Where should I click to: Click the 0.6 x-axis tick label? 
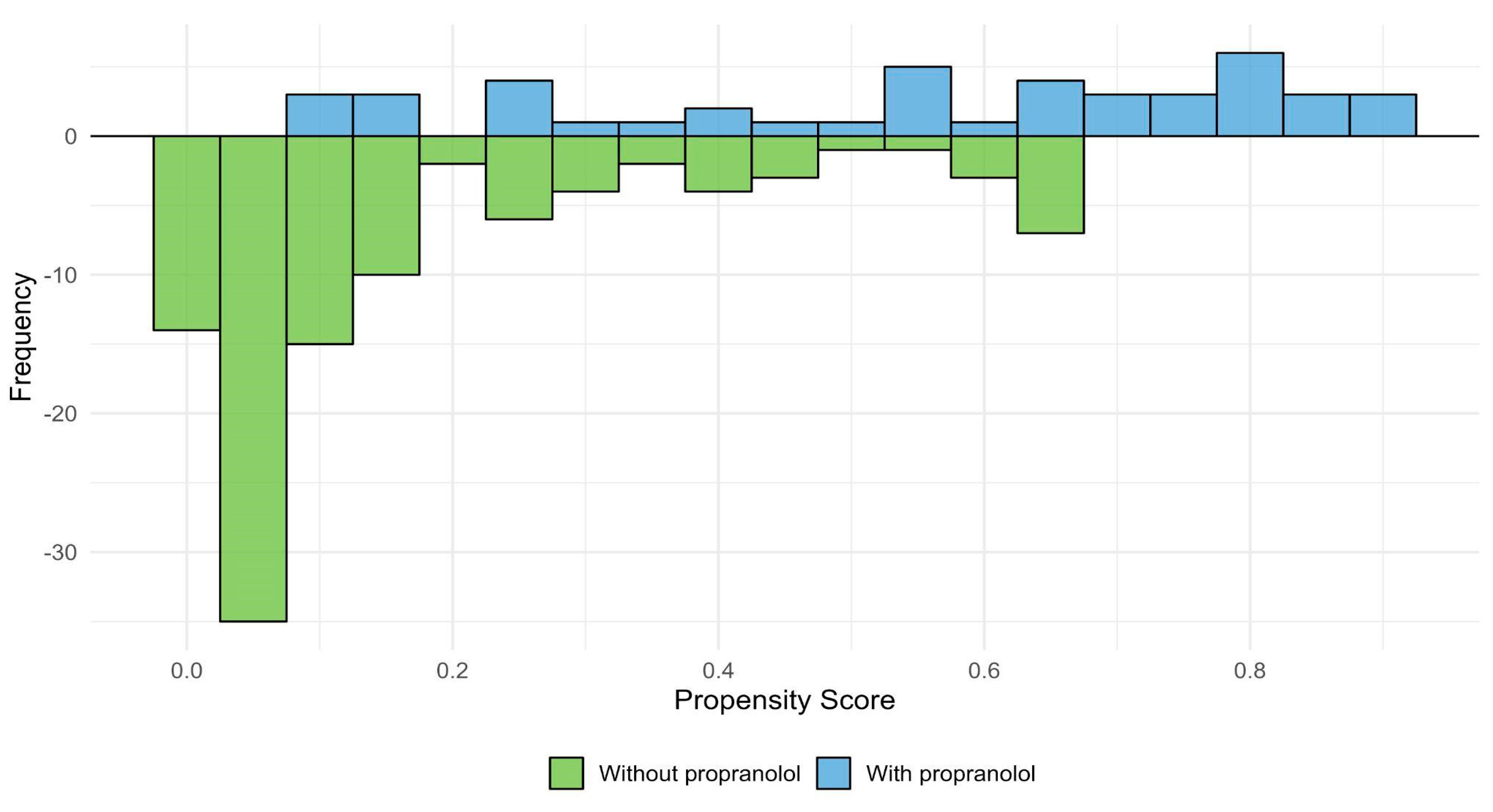point(984,671)
